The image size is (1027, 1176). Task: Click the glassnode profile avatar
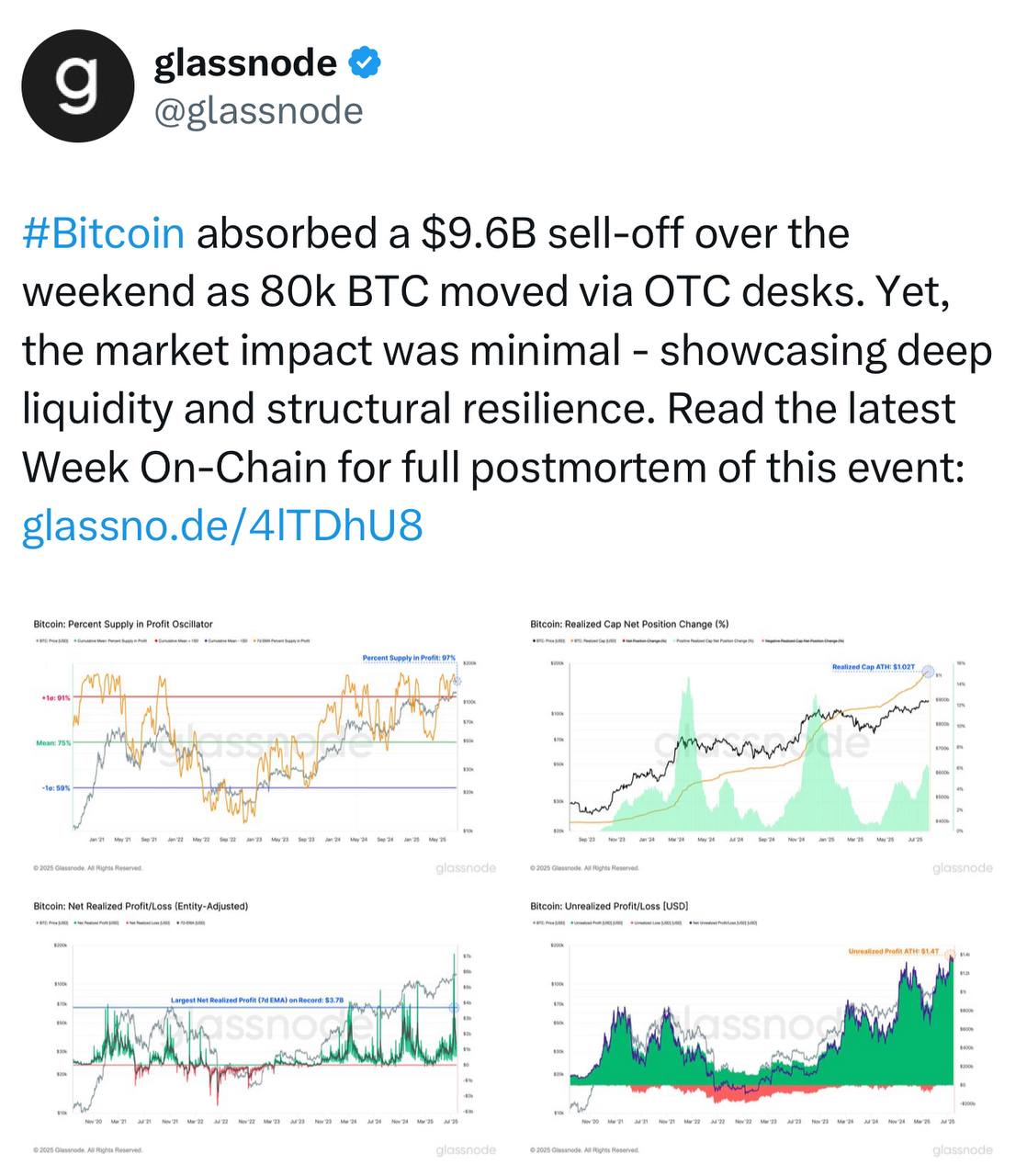tap(77, 86)
